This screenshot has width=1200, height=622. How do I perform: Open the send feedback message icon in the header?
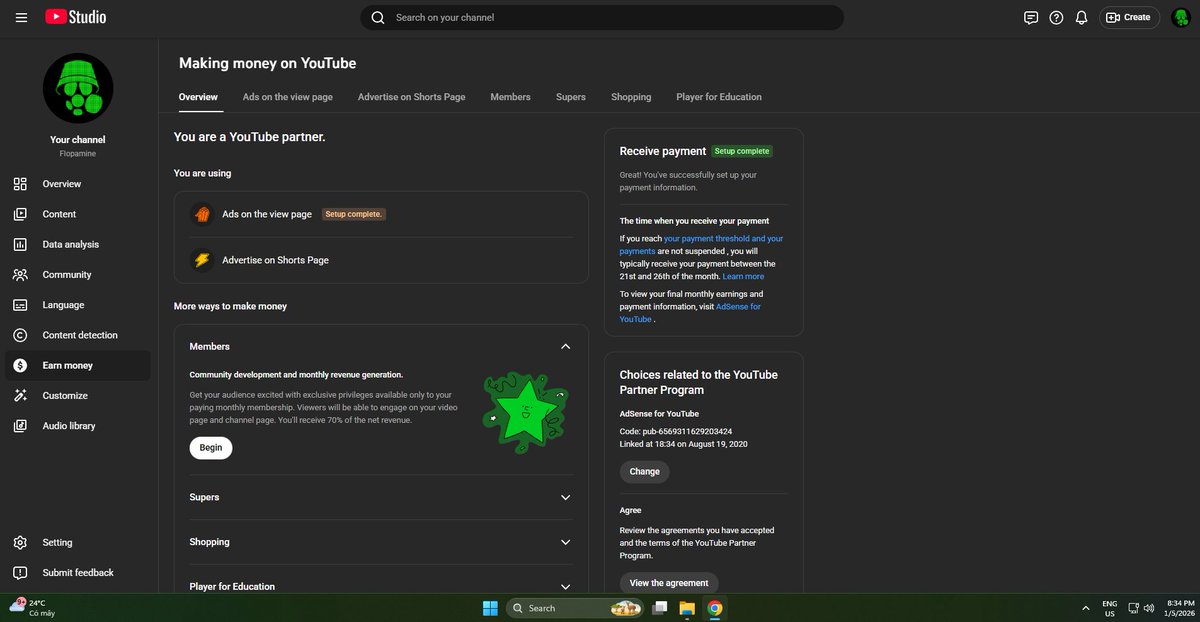1031,17
